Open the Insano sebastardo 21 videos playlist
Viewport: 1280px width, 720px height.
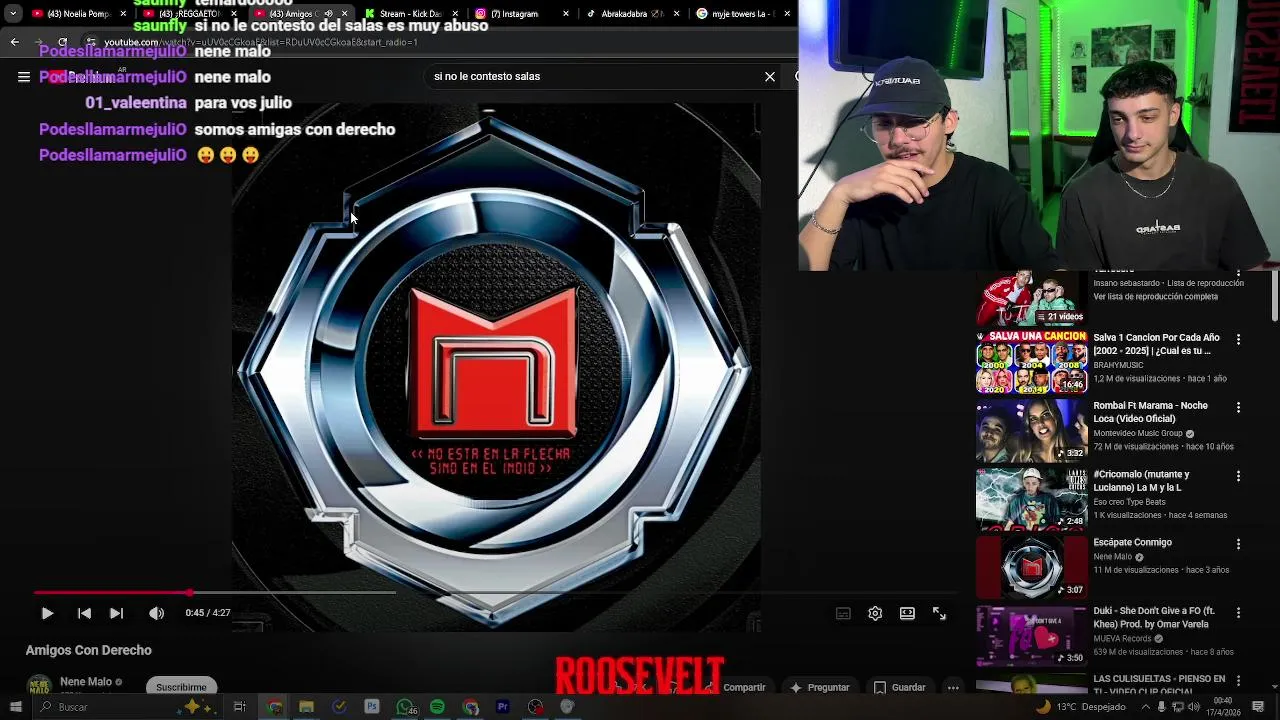[1031, 297]
